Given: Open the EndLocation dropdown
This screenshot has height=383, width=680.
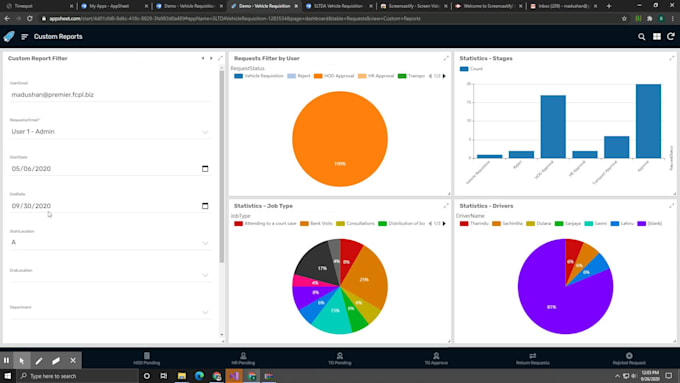Looking at the screenshot, I should pos(110,275).
